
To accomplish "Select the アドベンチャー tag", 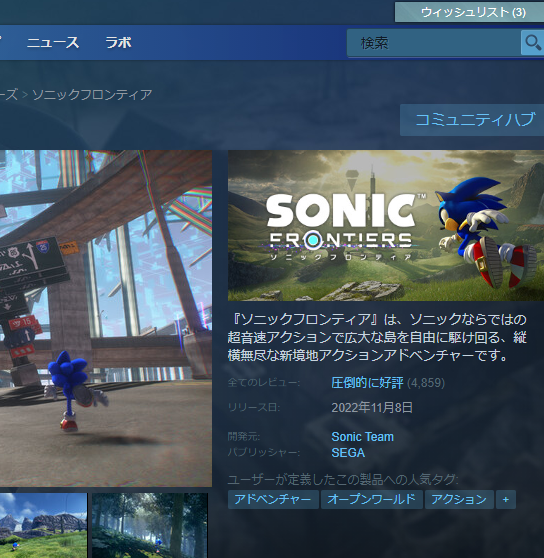I will (x=273, y=499).
